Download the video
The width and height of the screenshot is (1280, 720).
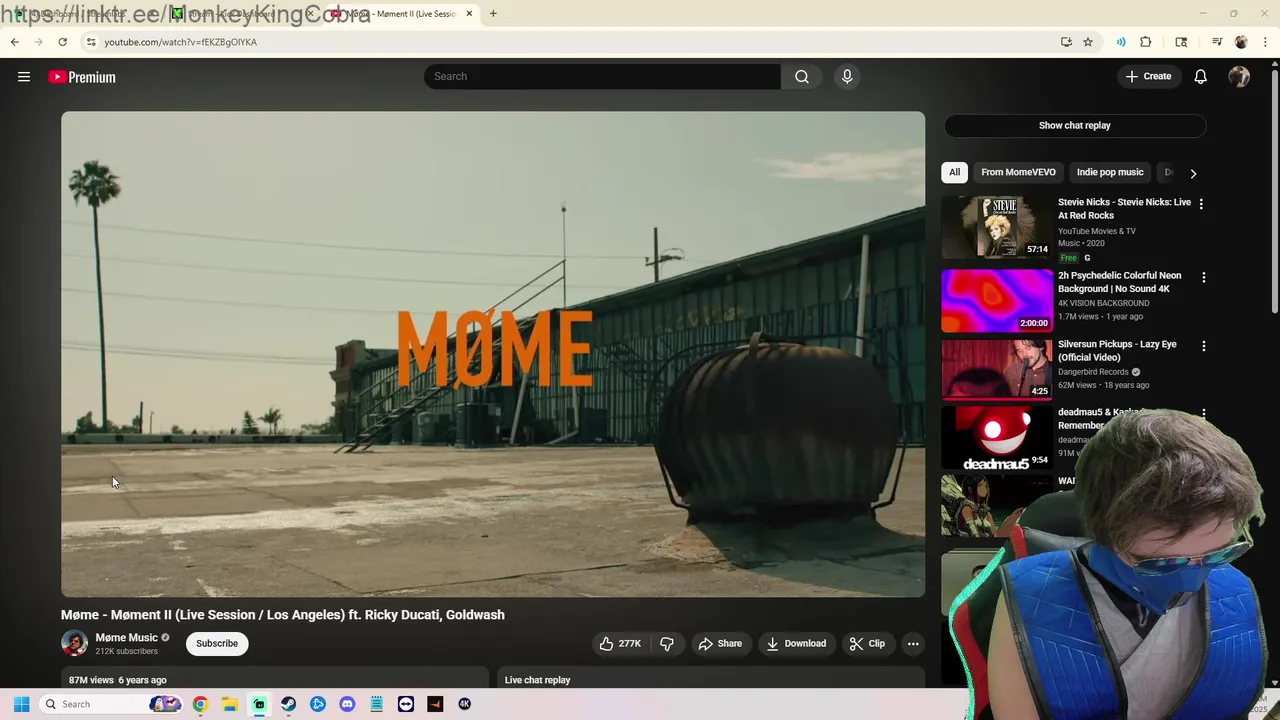coord(796,644)
